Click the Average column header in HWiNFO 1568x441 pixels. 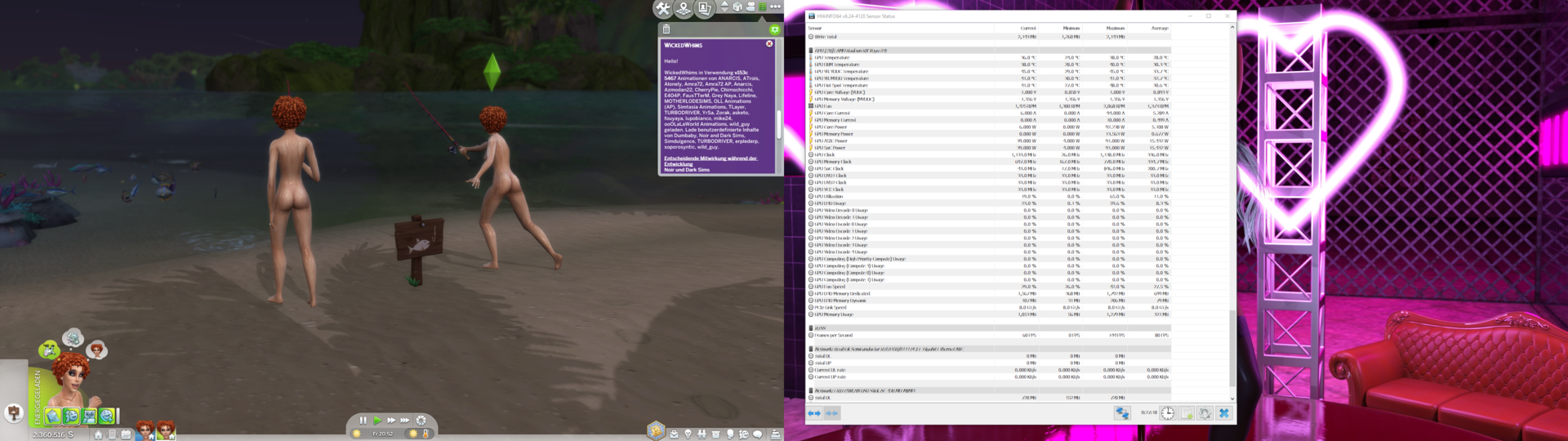1147,28
